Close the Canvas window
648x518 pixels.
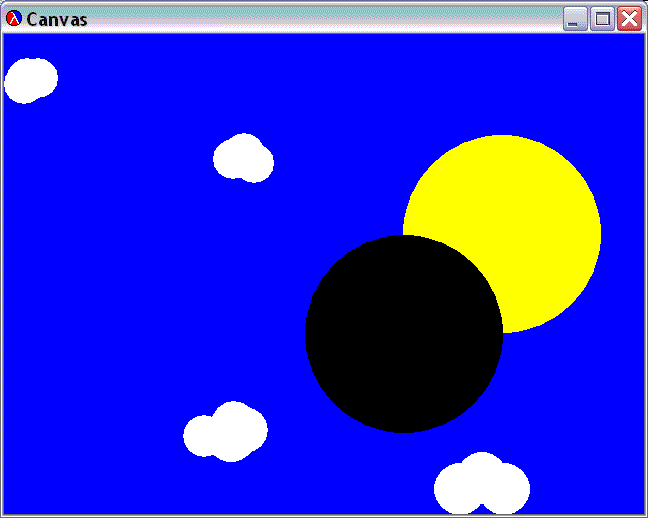point(629,18)
